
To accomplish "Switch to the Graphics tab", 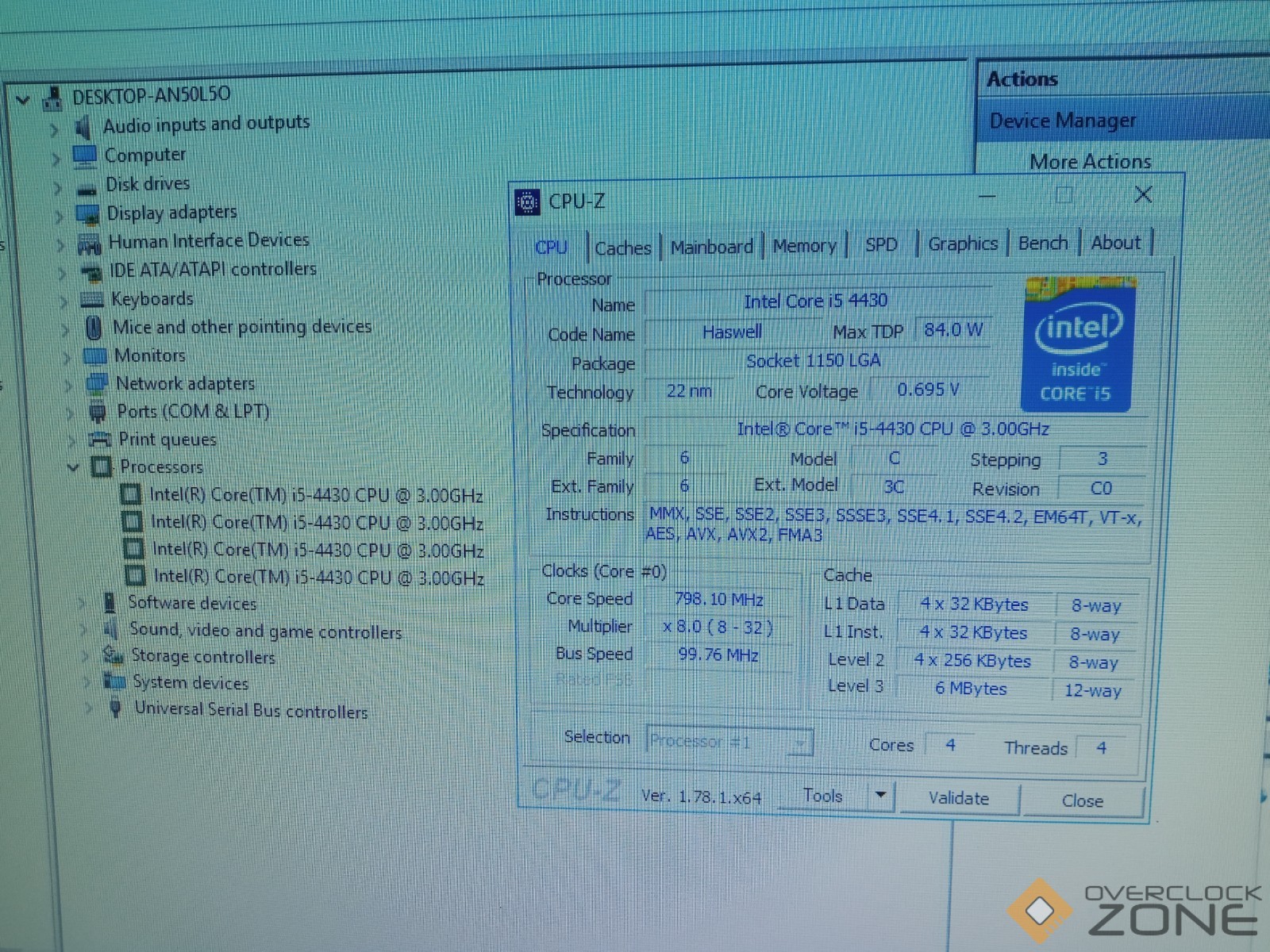I will (x=963, y=244).
